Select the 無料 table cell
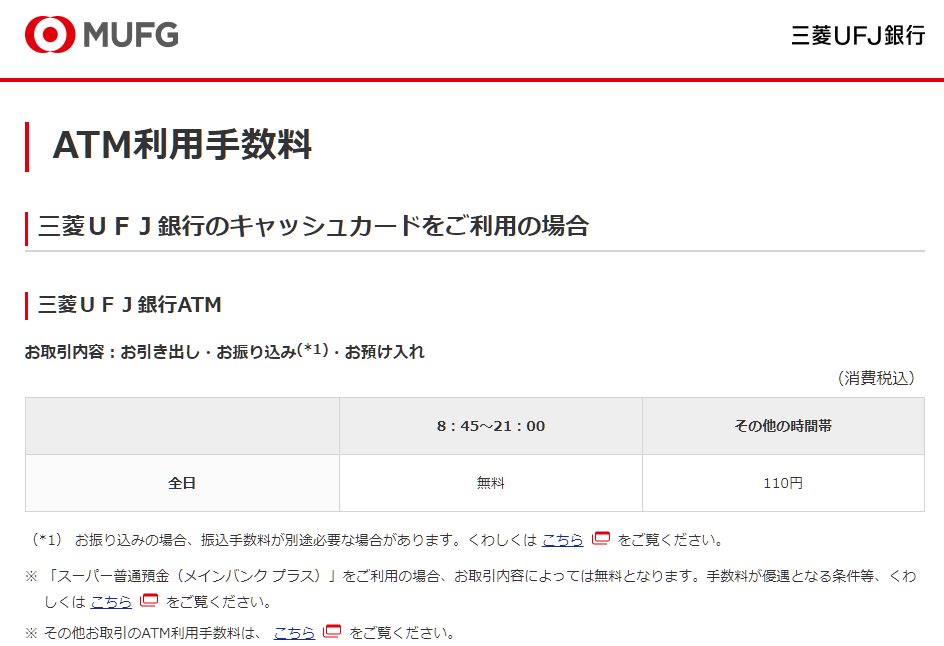Screen dimensions: 944x646 click(x=491, y=483)
